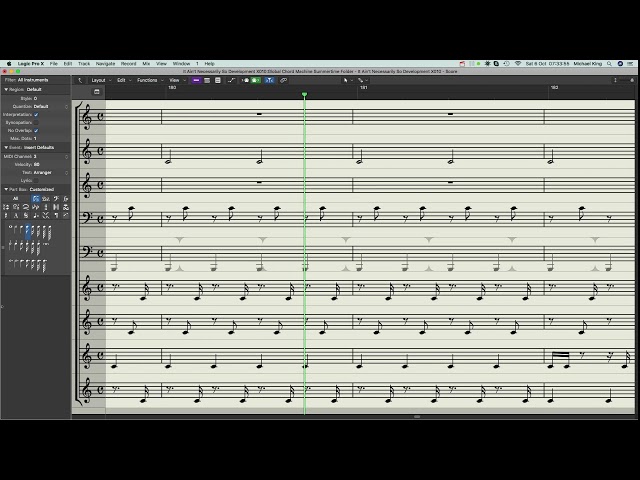Click the back-arrow hierarchy icon left of Layout
This screenshot has width=640, height=480.
tap(80, 80)
